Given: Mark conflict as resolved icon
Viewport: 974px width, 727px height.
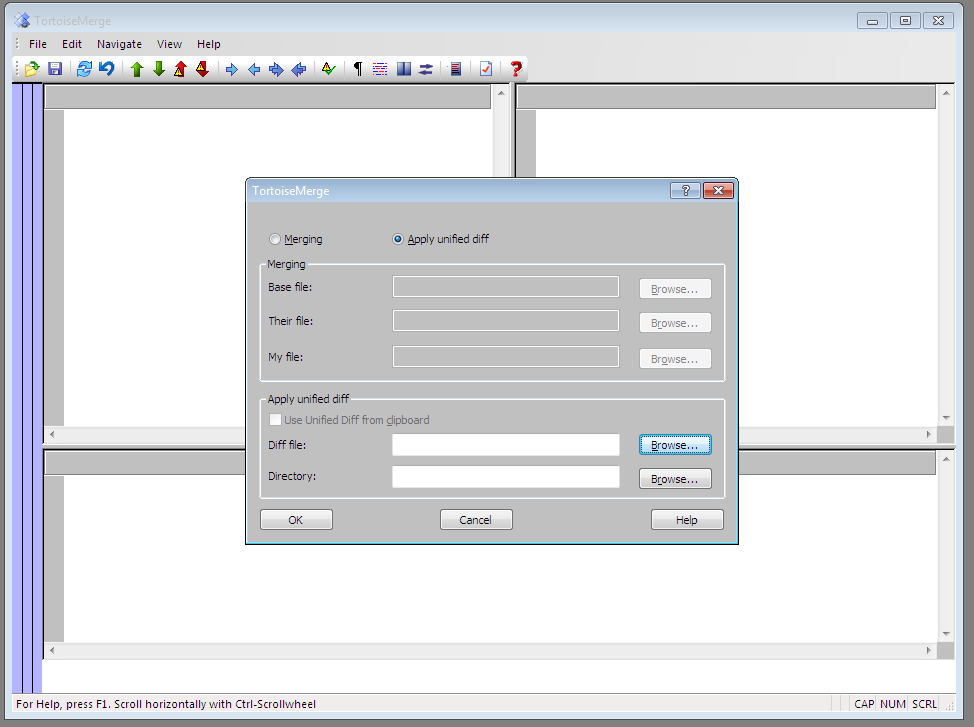Looking at the screenshot, I should click(329, 69).
